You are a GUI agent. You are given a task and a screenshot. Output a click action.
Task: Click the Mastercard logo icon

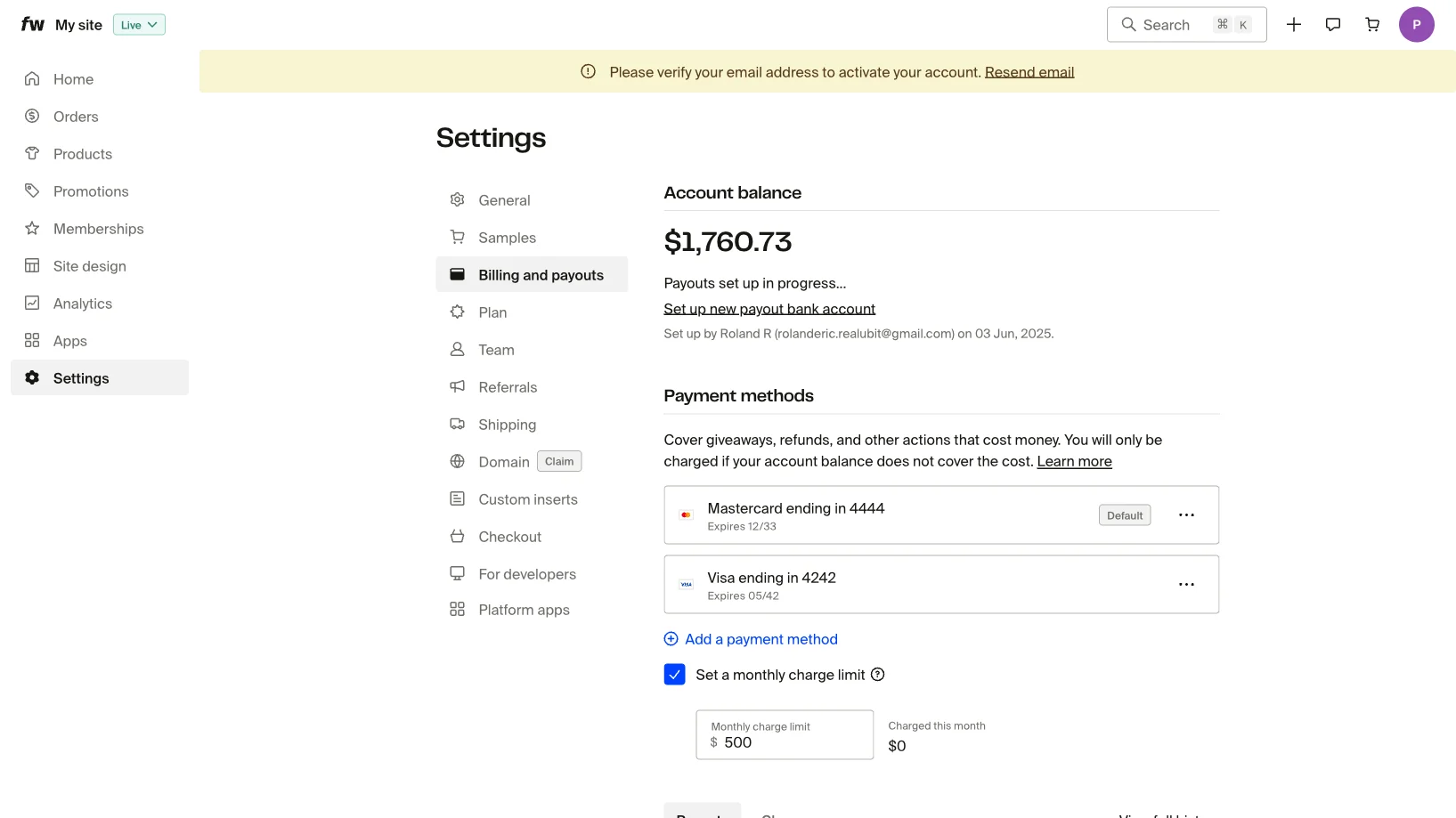(x=686, y=515)
